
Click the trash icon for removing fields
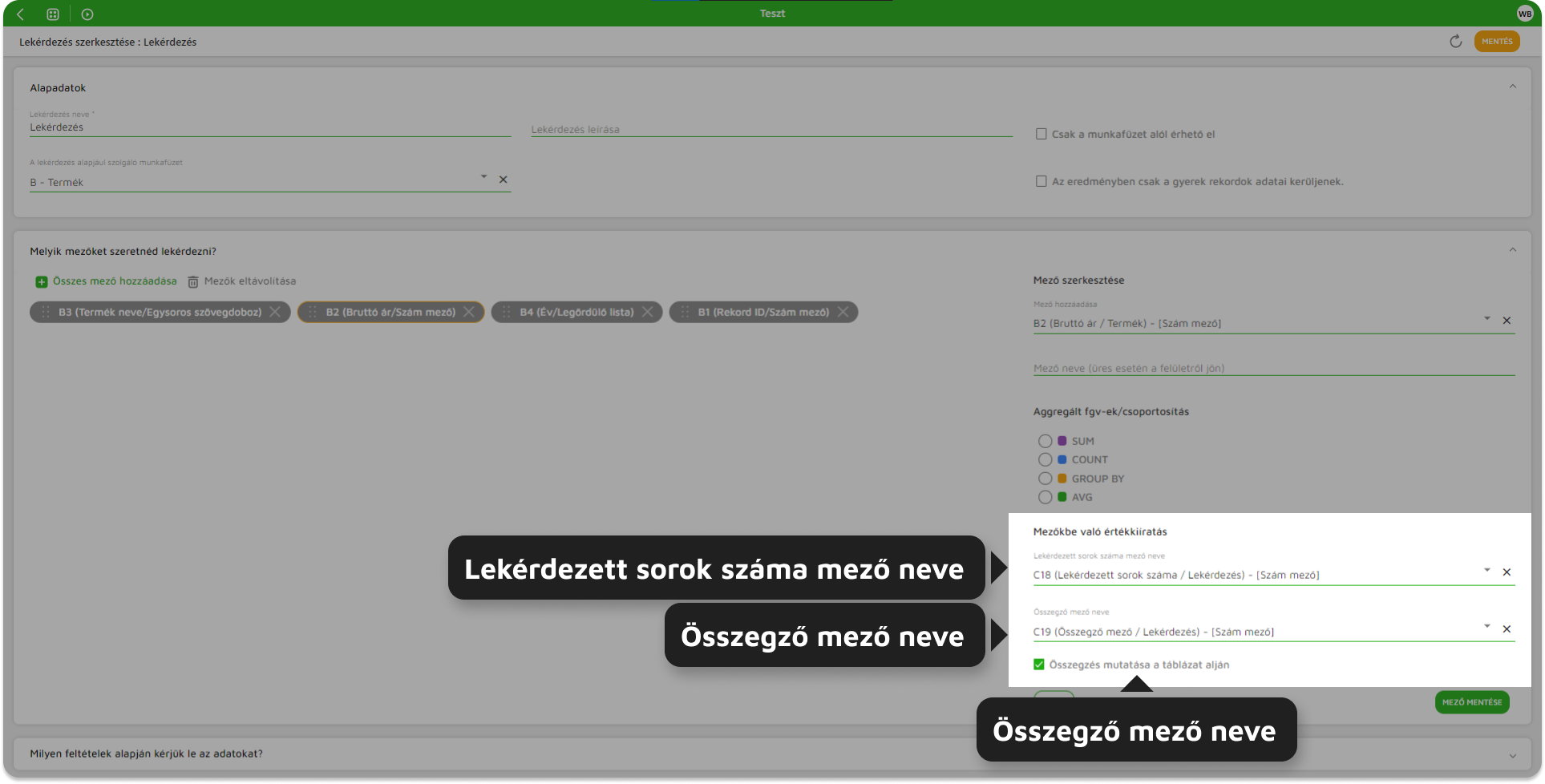[x=193, y=282]
